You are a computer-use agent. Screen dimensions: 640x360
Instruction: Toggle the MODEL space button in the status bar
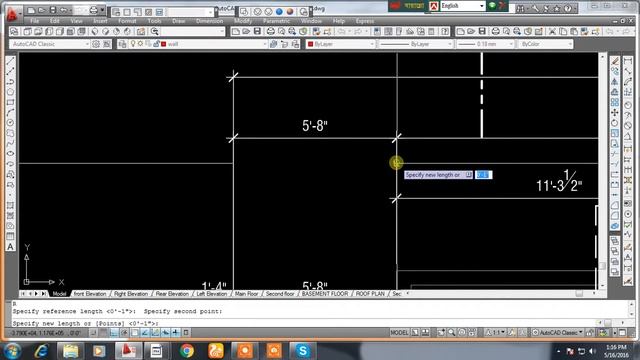[399, 333]
